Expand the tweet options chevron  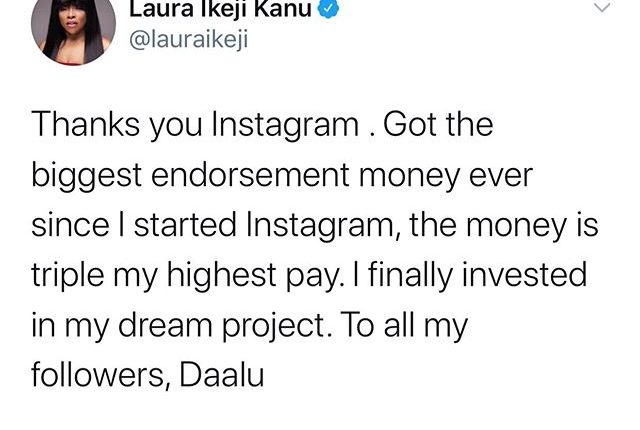[600, 8]
